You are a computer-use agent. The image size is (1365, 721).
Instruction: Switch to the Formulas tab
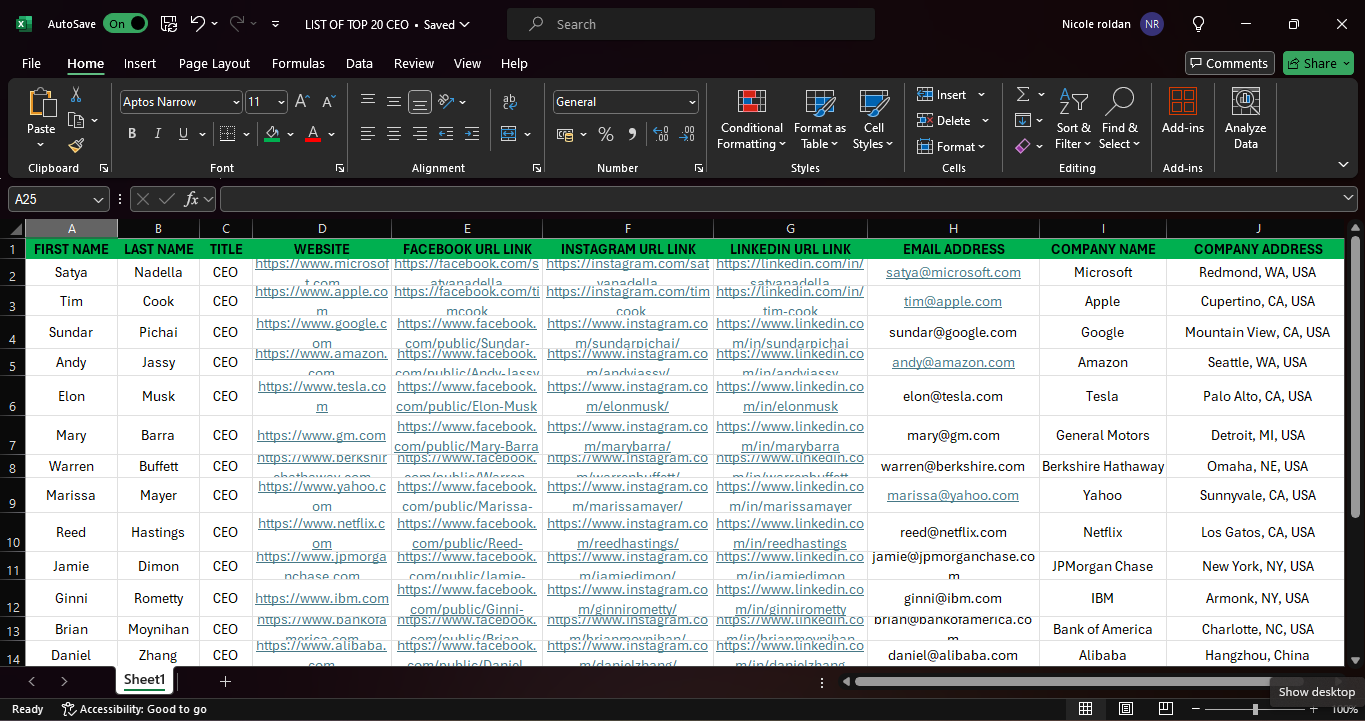(298, 63)
